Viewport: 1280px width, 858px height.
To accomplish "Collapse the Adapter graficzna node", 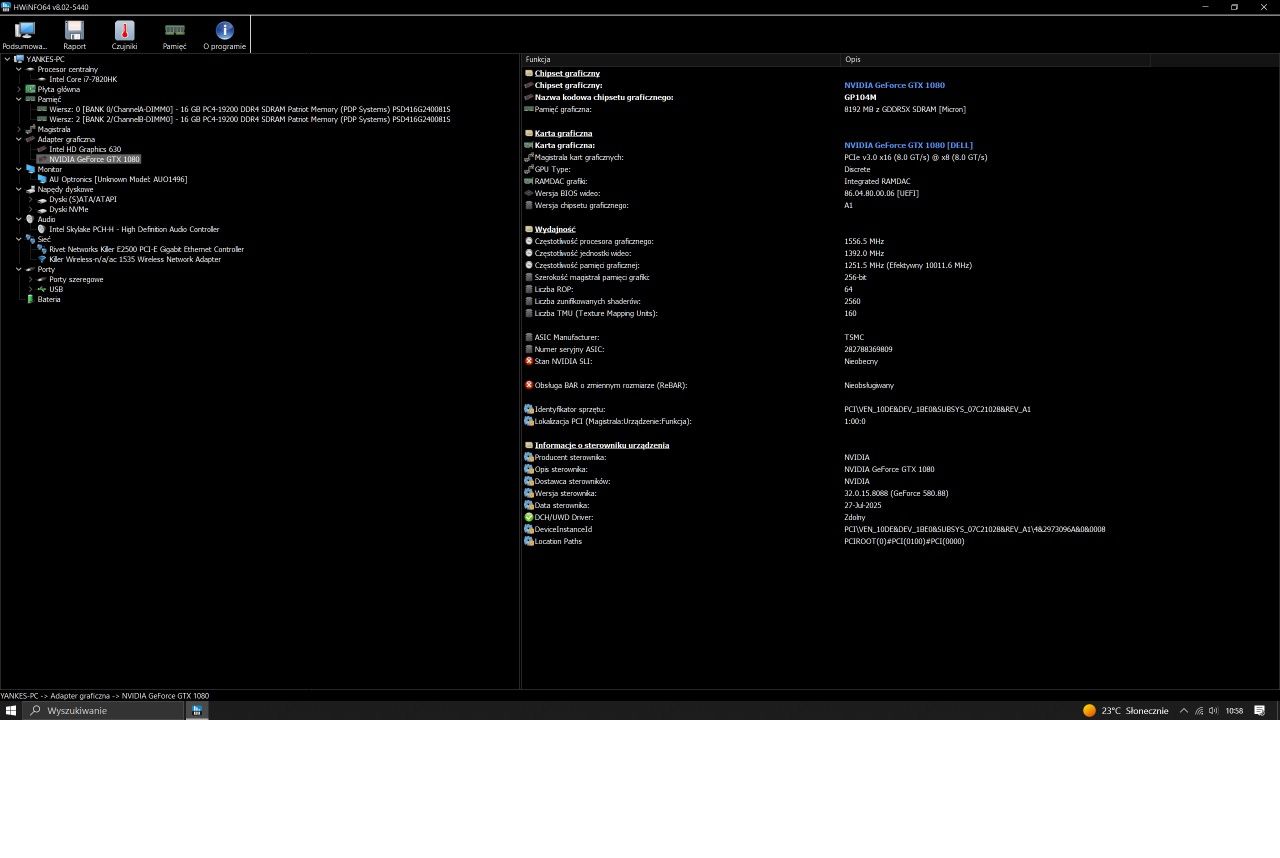I will (18, 139).
